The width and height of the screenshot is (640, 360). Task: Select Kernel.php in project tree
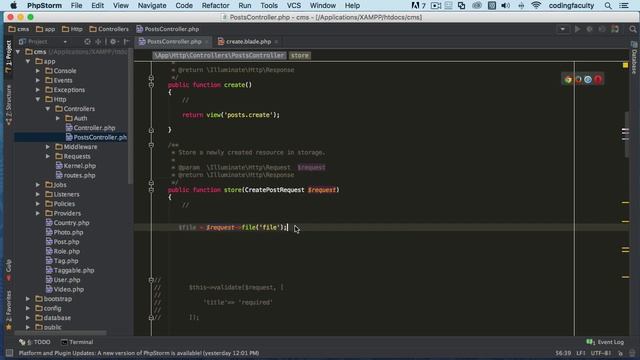coord(76,166)
